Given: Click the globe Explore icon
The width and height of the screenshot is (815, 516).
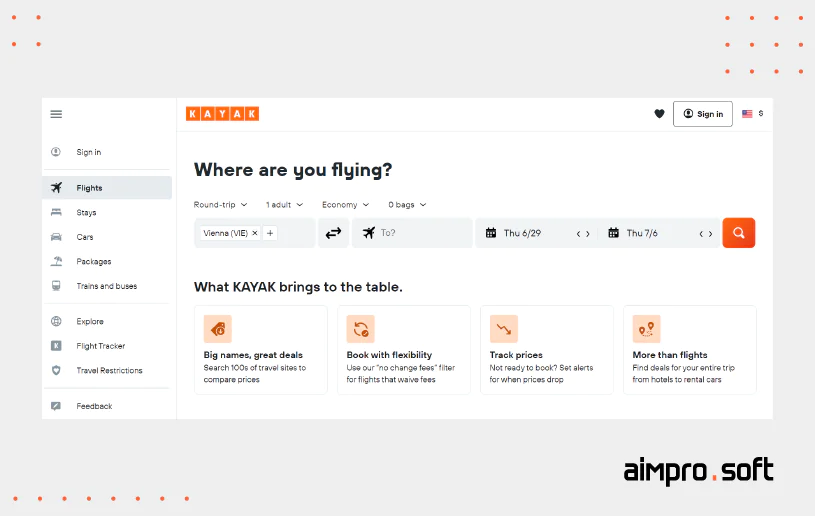Looking at the screenshot, I should pos(56,321).
